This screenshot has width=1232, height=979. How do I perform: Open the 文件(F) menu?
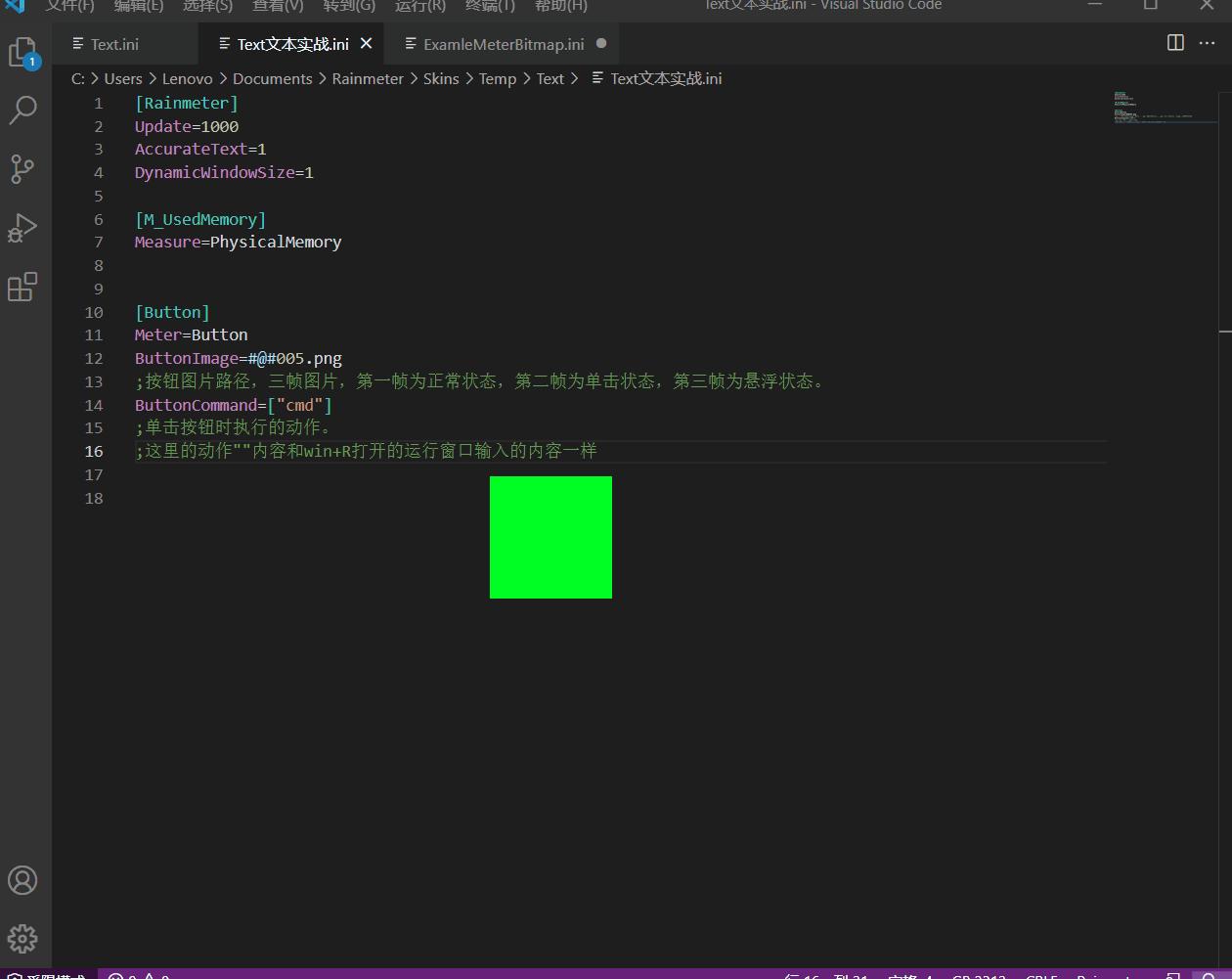[70, 6]
